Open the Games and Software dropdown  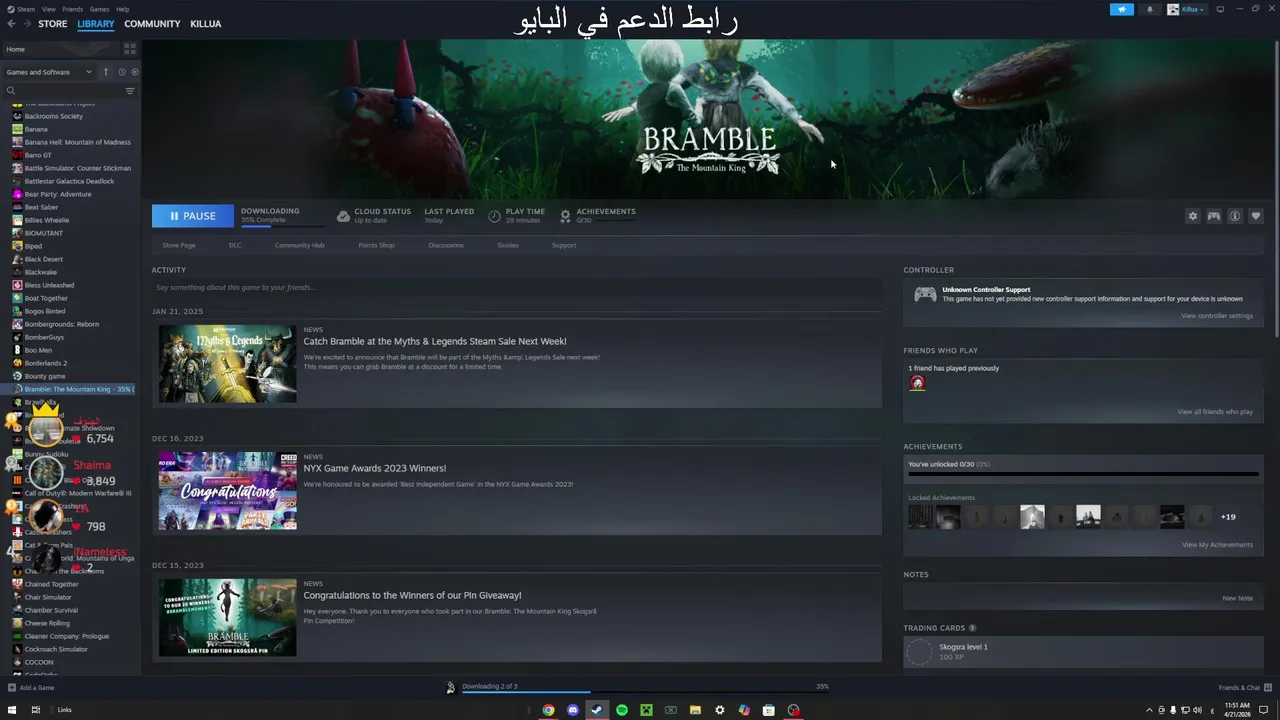click(49, 72)
